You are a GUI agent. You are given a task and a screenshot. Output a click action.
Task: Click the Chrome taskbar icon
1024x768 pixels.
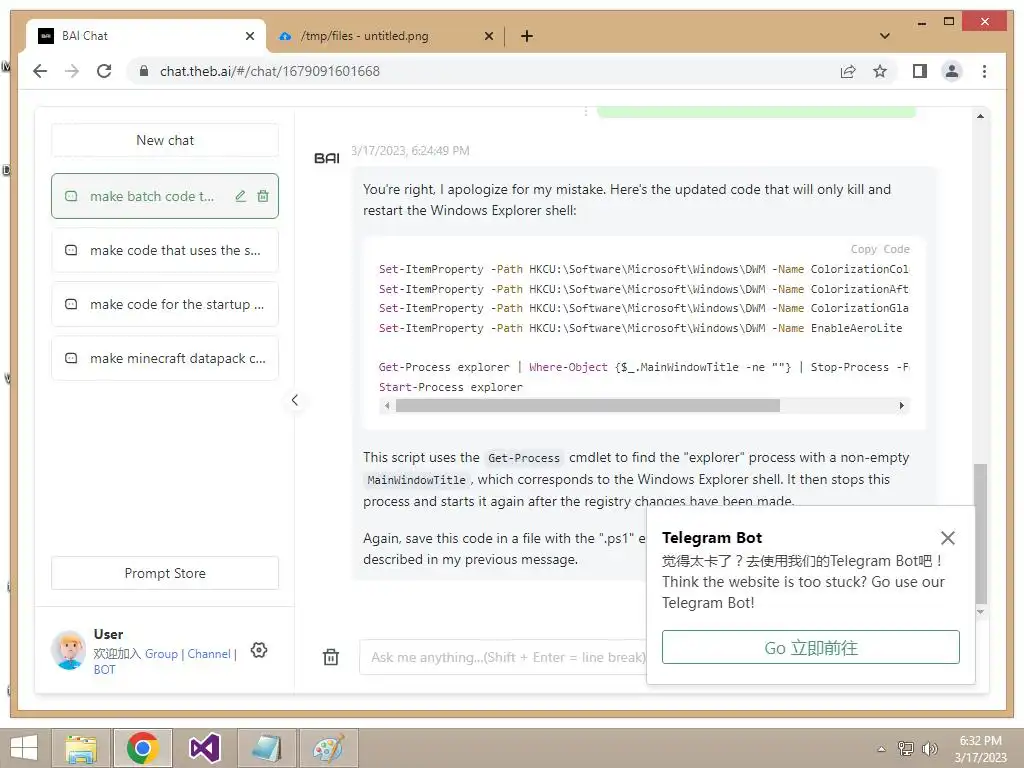143,748
